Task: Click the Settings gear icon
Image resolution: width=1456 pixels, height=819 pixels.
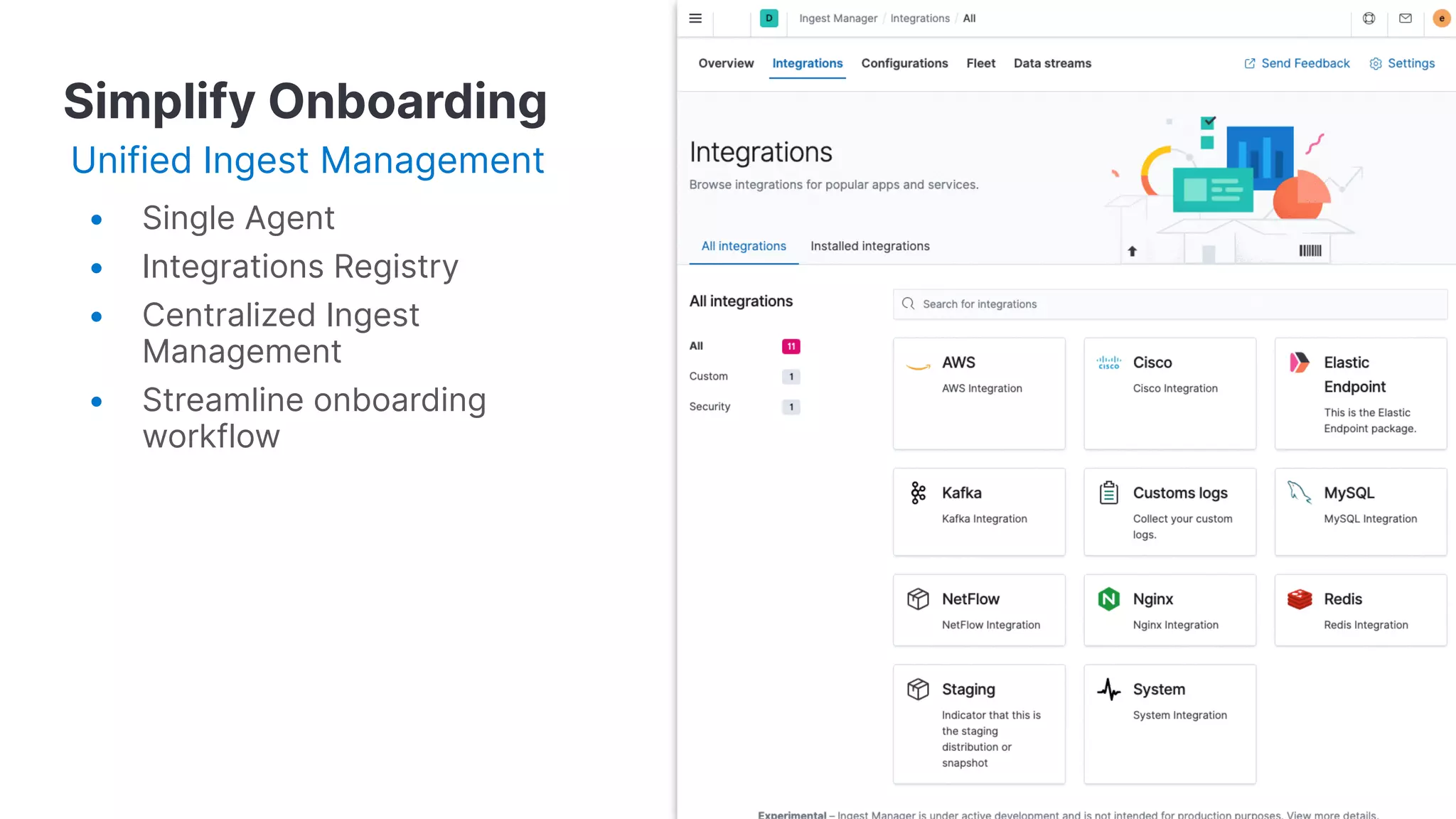Action: pyautogui.click(x=1376, y=64)
